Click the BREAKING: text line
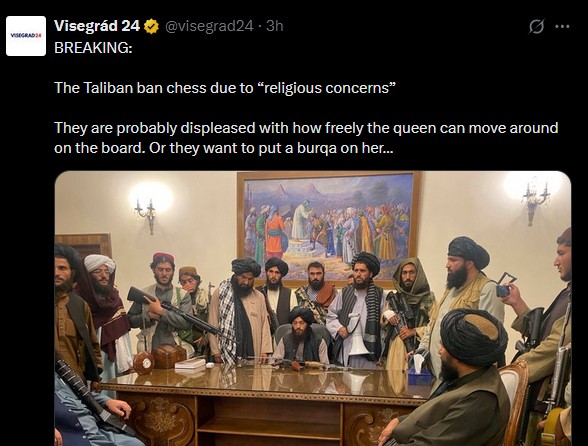Viewport: 588px width, 446px height. click(93, 48)
